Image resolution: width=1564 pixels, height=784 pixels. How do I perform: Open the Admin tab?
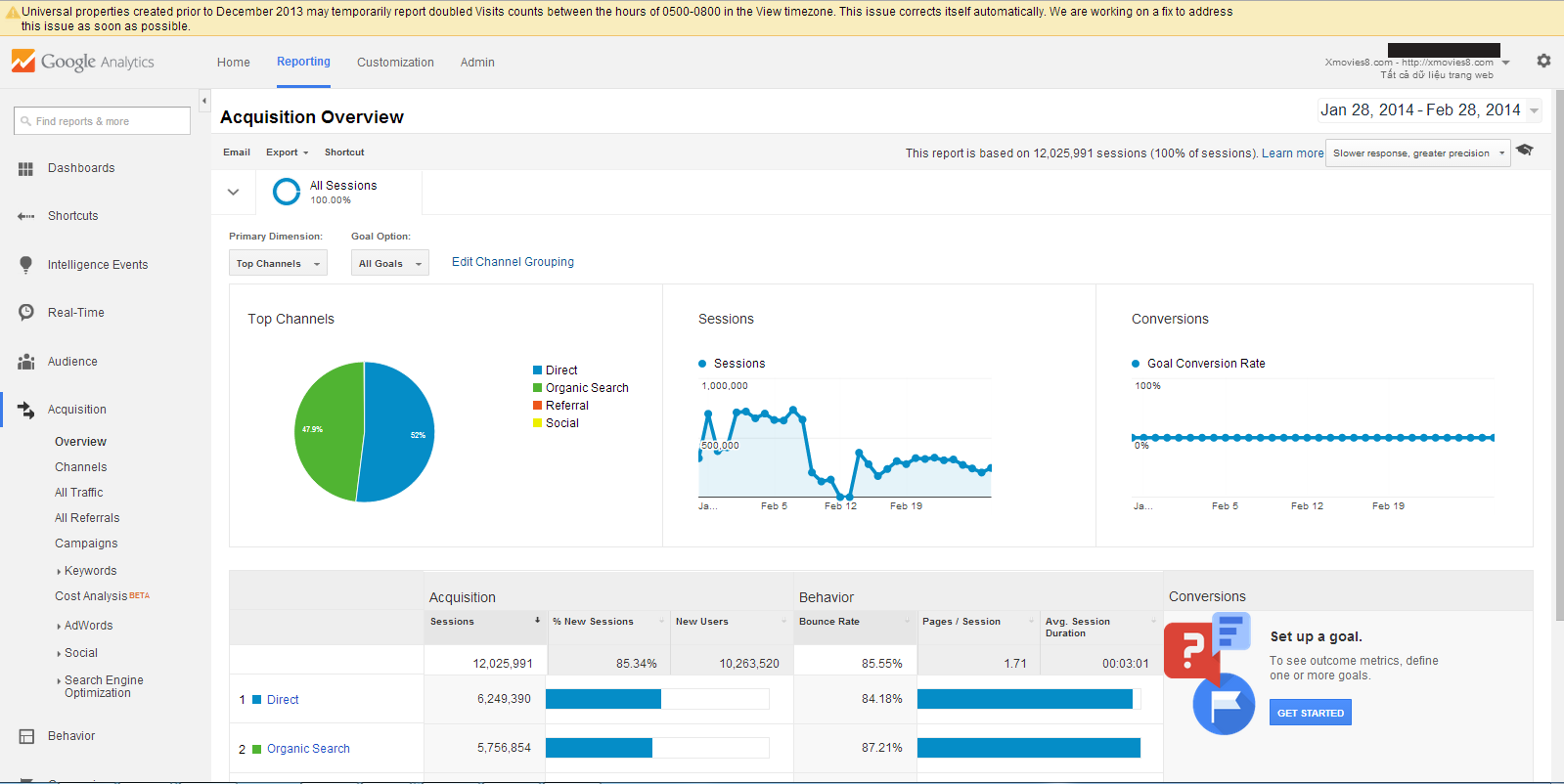477,63
